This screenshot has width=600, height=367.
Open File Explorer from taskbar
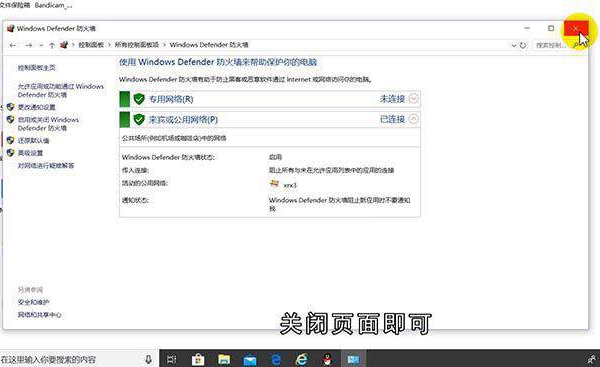[224, 359]
